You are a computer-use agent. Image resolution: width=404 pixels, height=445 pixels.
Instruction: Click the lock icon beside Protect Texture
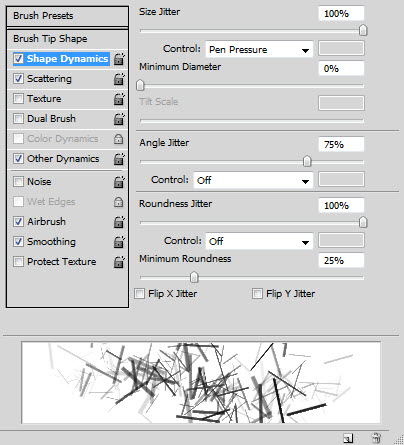coord(119,262)
